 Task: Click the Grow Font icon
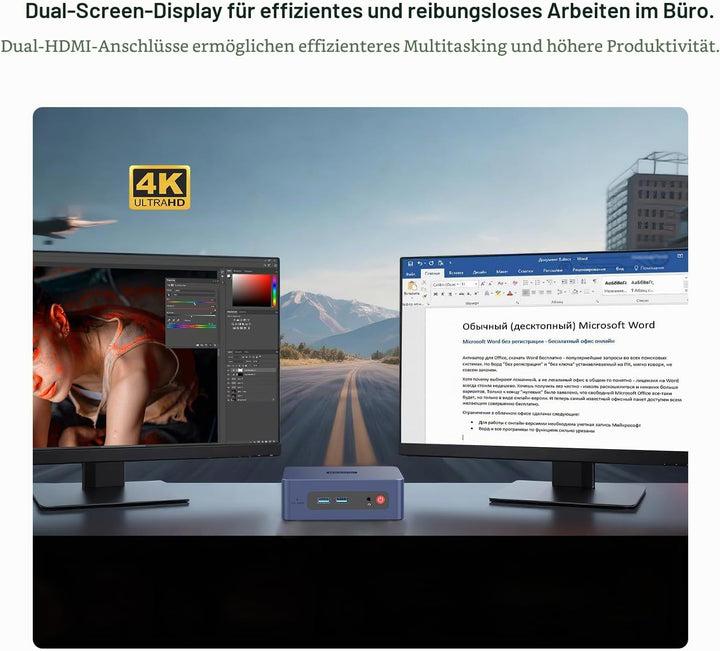[483, 284]
